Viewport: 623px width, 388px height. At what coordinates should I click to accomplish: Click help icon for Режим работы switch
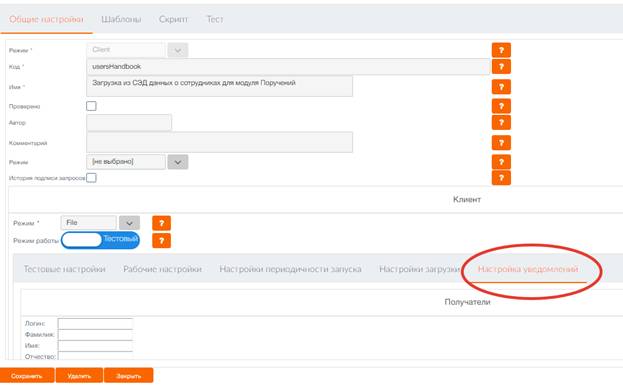pyautogui.click(x=161, y=241)
